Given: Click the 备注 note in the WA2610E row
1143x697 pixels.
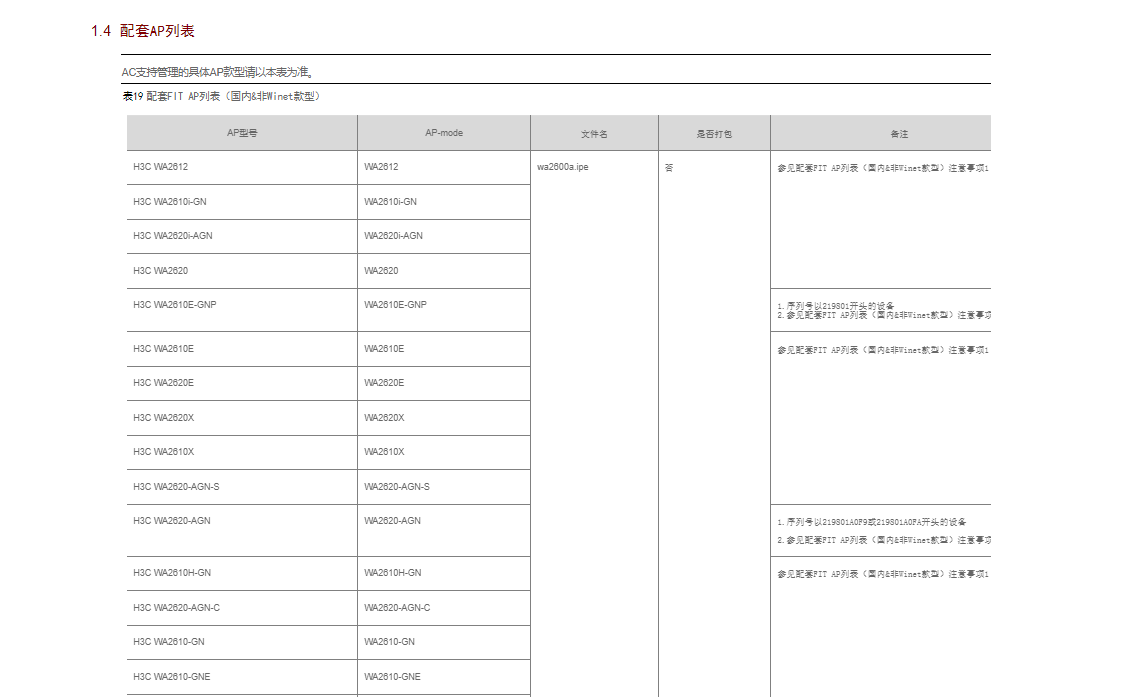Looking at the screenshot, I should coord(883,350).
